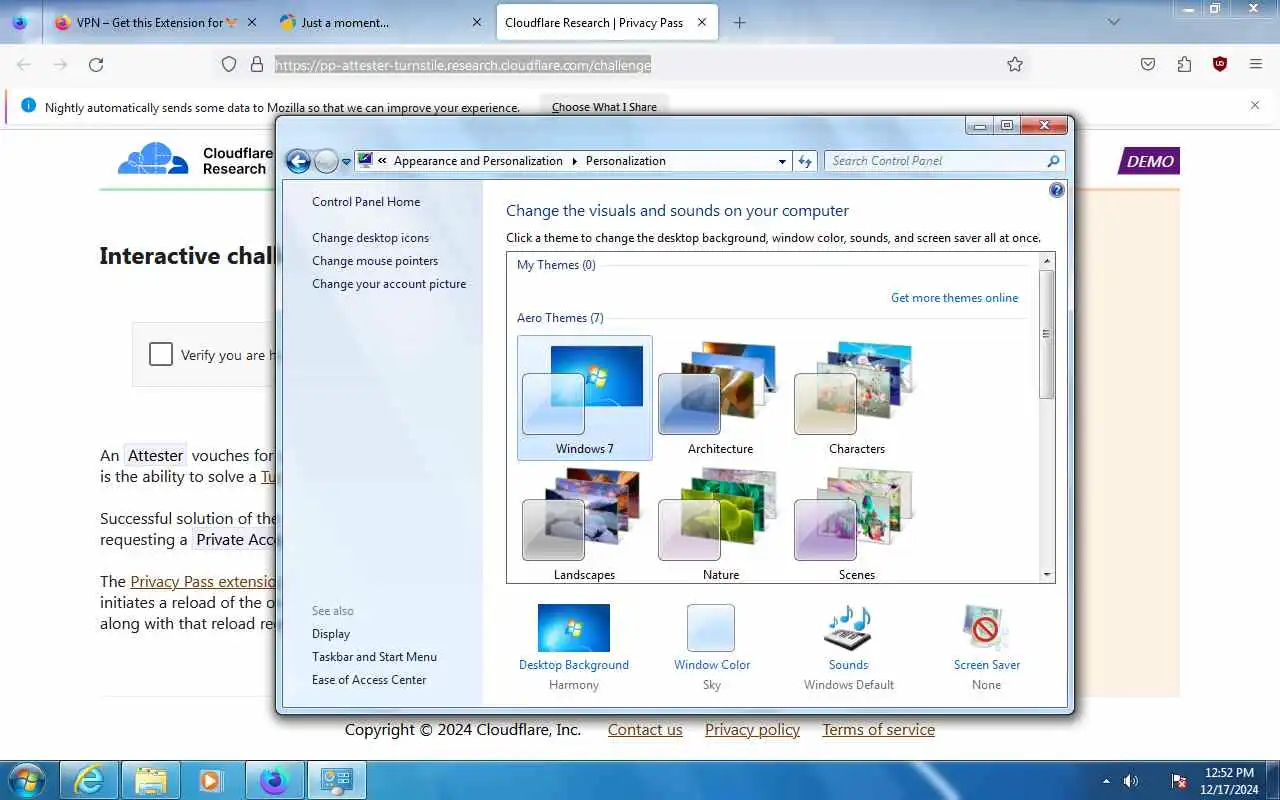Reload the Firefox page
Viewport: 1280px width, 800px height.
96,64
